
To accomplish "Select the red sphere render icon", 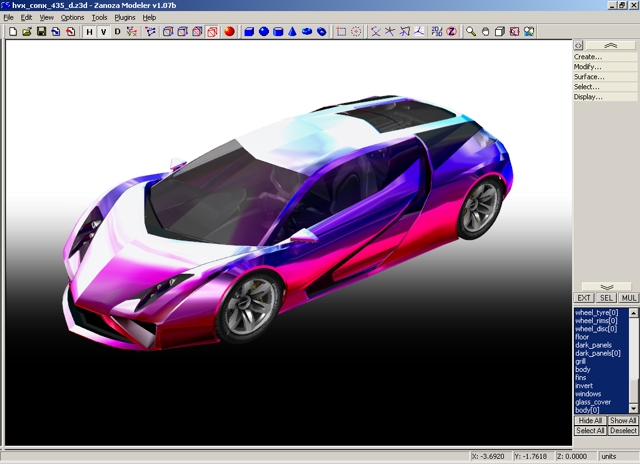I will point(229,32).
